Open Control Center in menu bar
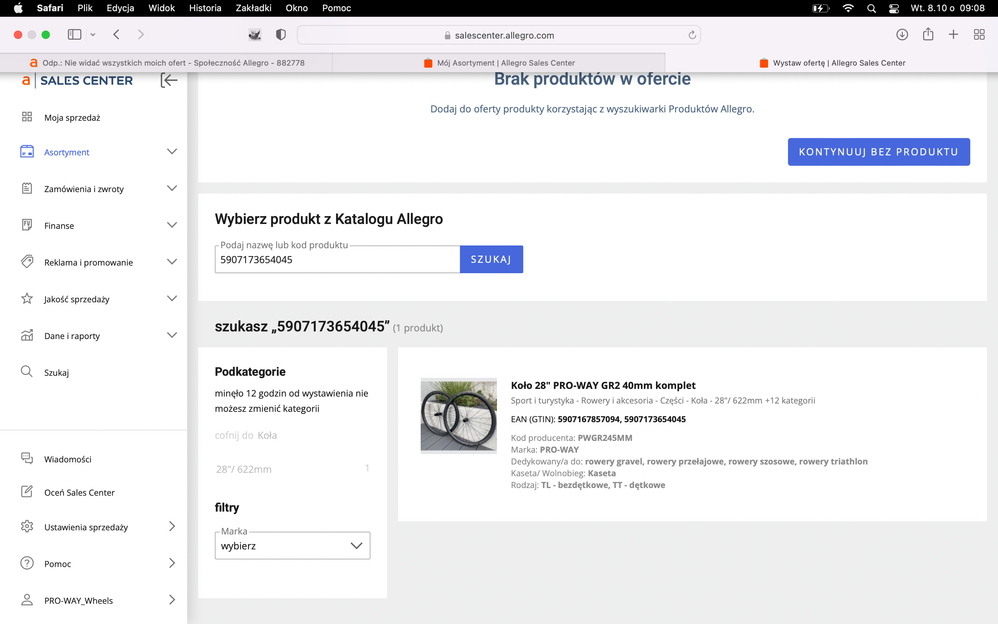Viewport: 998px width, 624px height. (894, 8)
